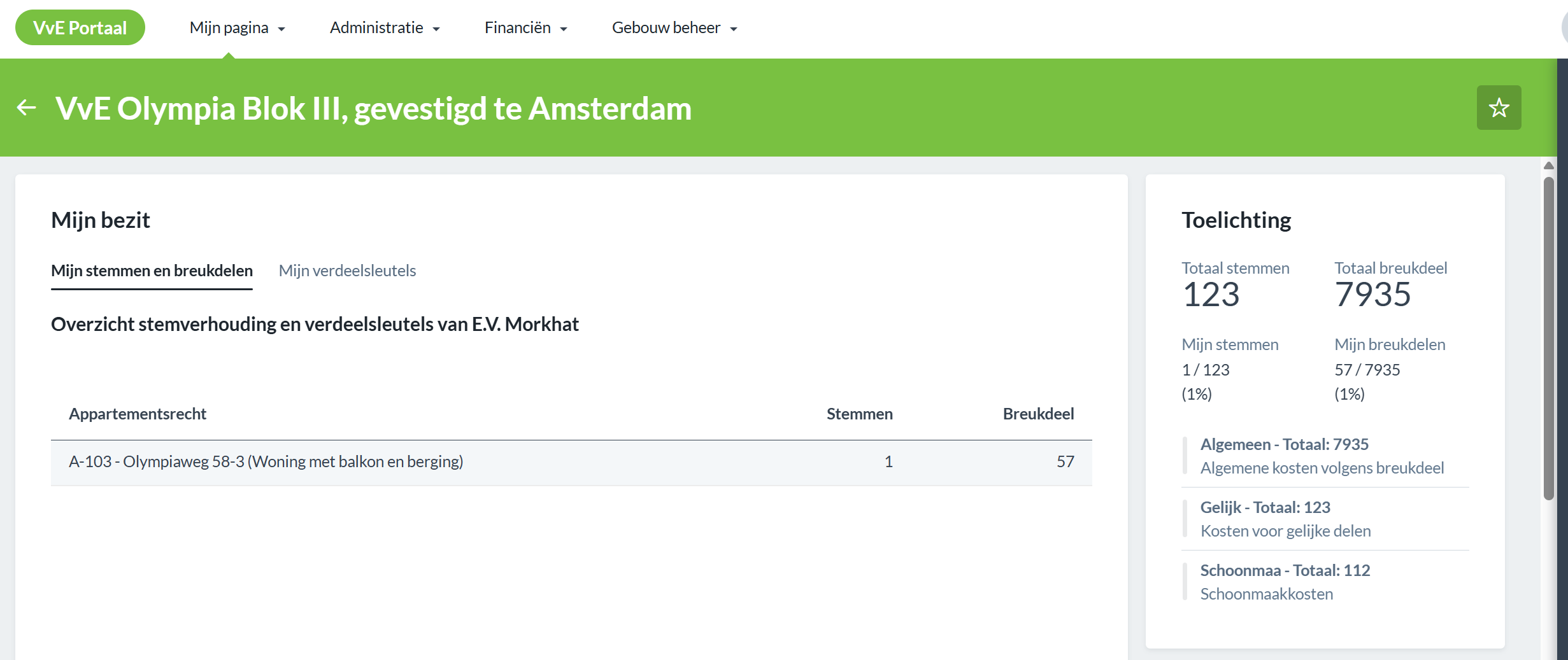Select the Gelijk - Totaal: 123 entry

(1265, 507)
